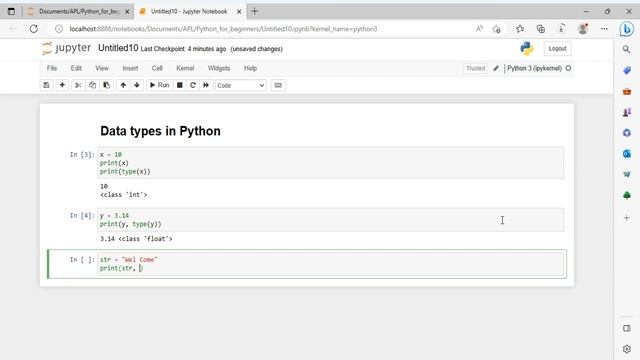This screenshot has width=640, height=360.
Task: Refresh the page
Action: [34, 29]
